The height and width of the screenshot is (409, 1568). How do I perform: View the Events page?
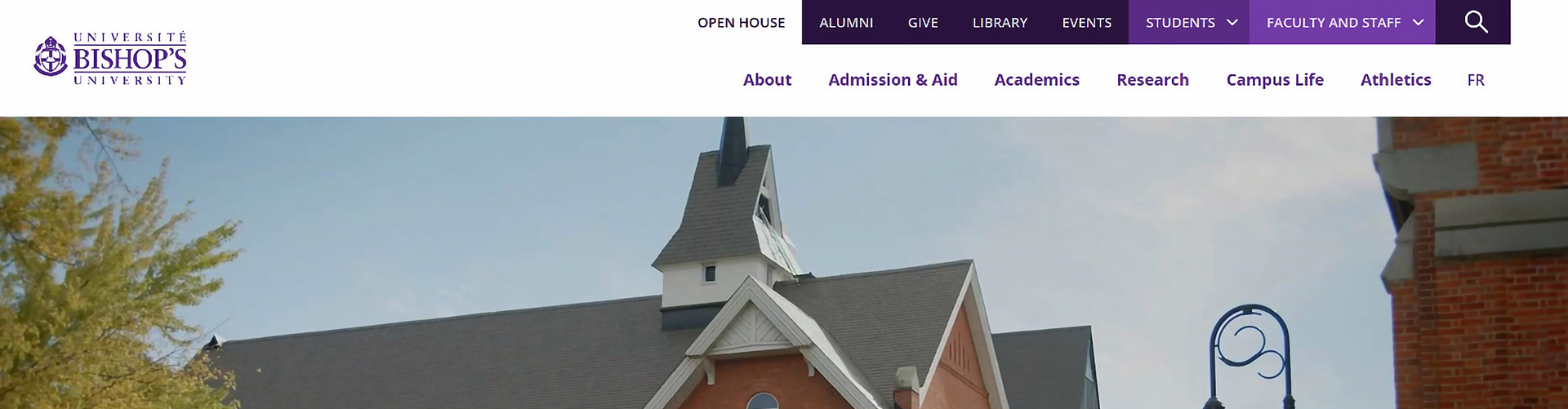coord(1086,23)
